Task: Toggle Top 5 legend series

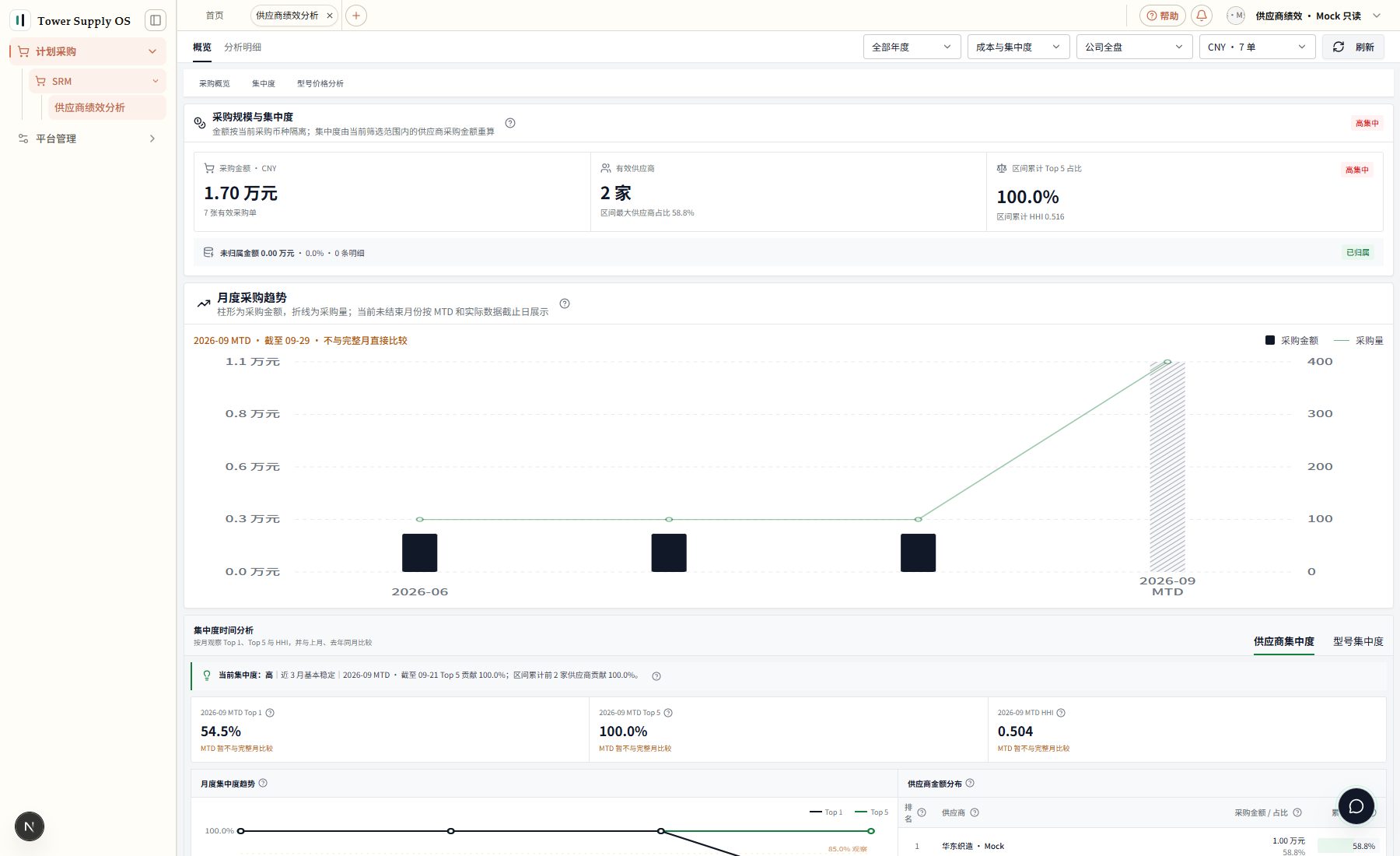Action: [x=872, y=812]
